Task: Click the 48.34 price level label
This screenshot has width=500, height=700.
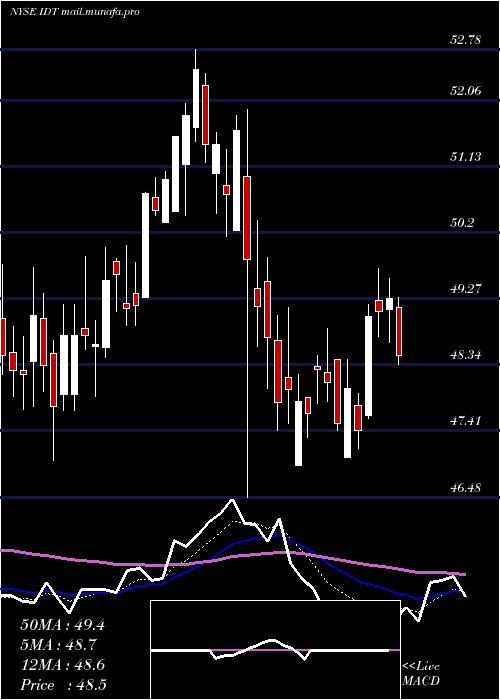Action: (465, 355)
